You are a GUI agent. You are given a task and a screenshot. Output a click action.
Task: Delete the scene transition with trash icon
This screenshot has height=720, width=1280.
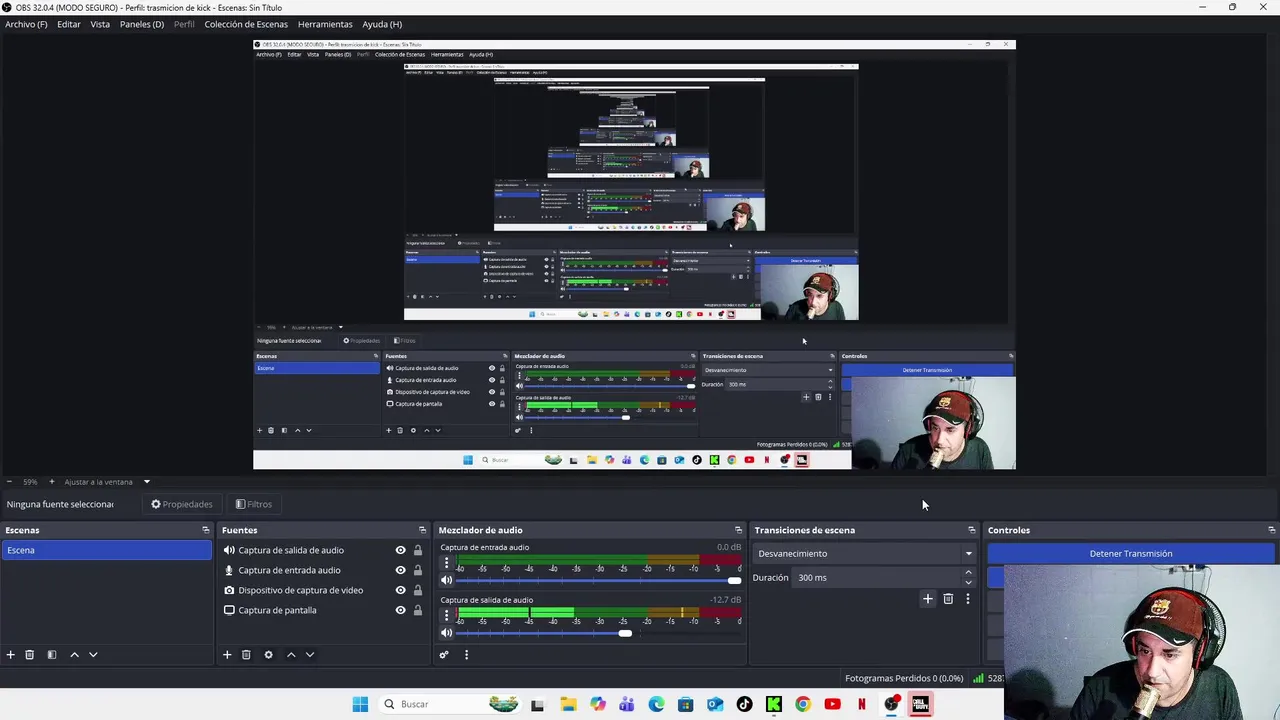[x=948, y=599]
